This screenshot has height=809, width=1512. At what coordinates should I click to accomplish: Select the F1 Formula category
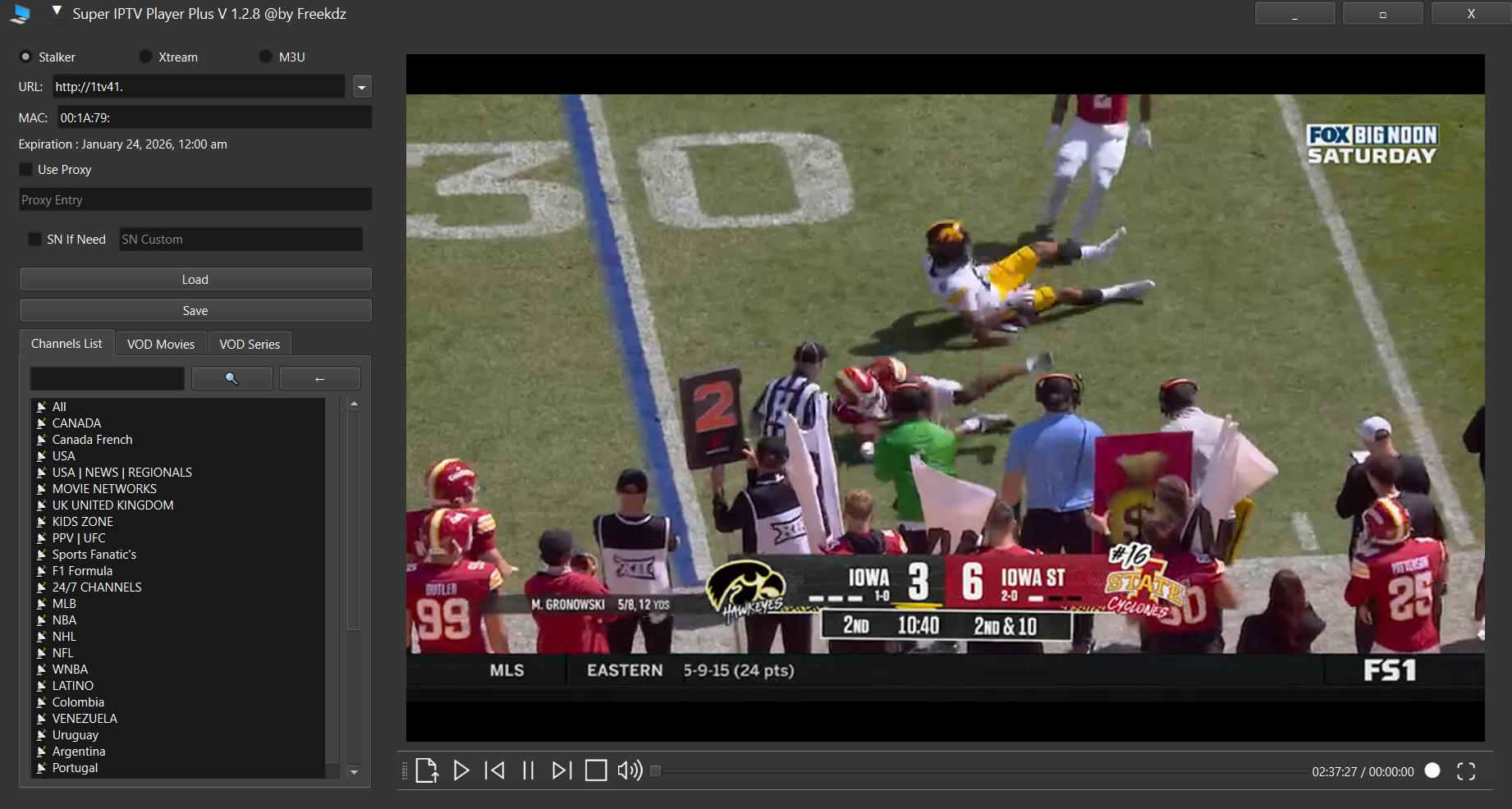pos(178,570)
